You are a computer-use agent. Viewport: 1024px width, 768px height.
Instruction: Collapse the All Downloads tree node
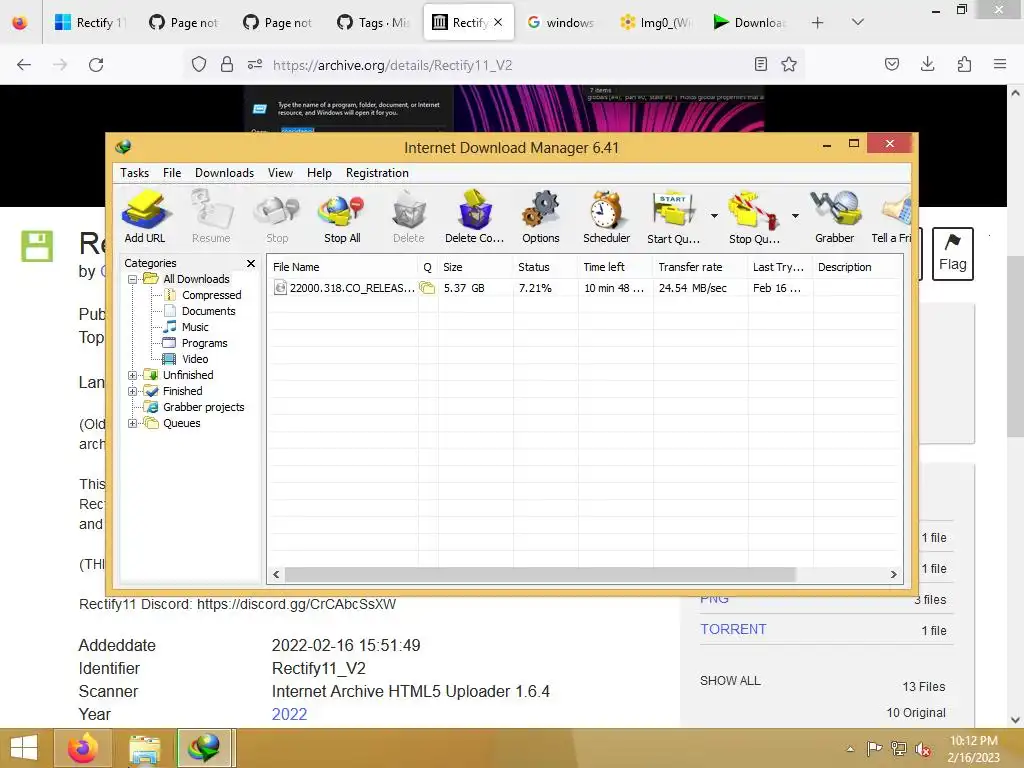point(133,280)
